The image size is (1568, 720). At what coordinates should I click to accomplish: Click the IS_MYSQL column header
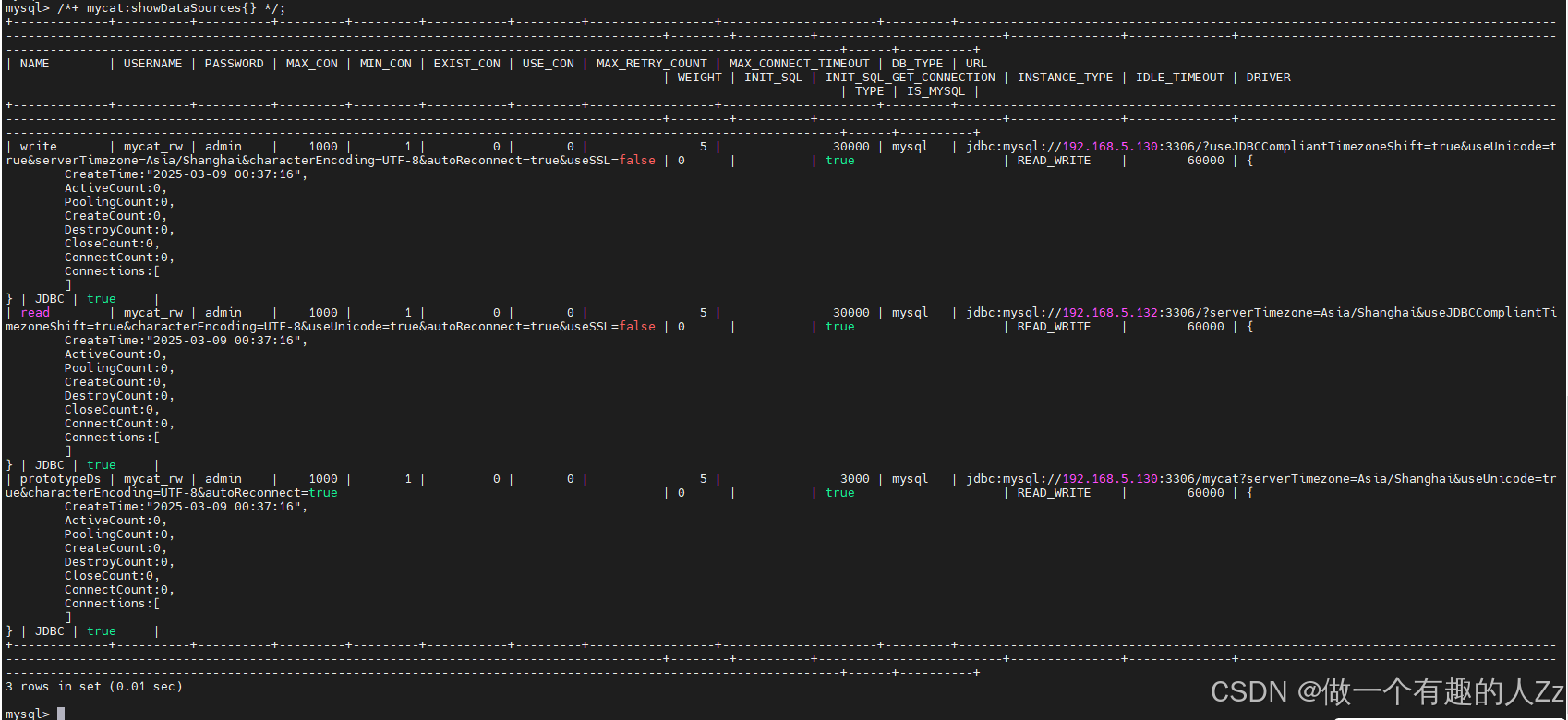tap(935, 91)
